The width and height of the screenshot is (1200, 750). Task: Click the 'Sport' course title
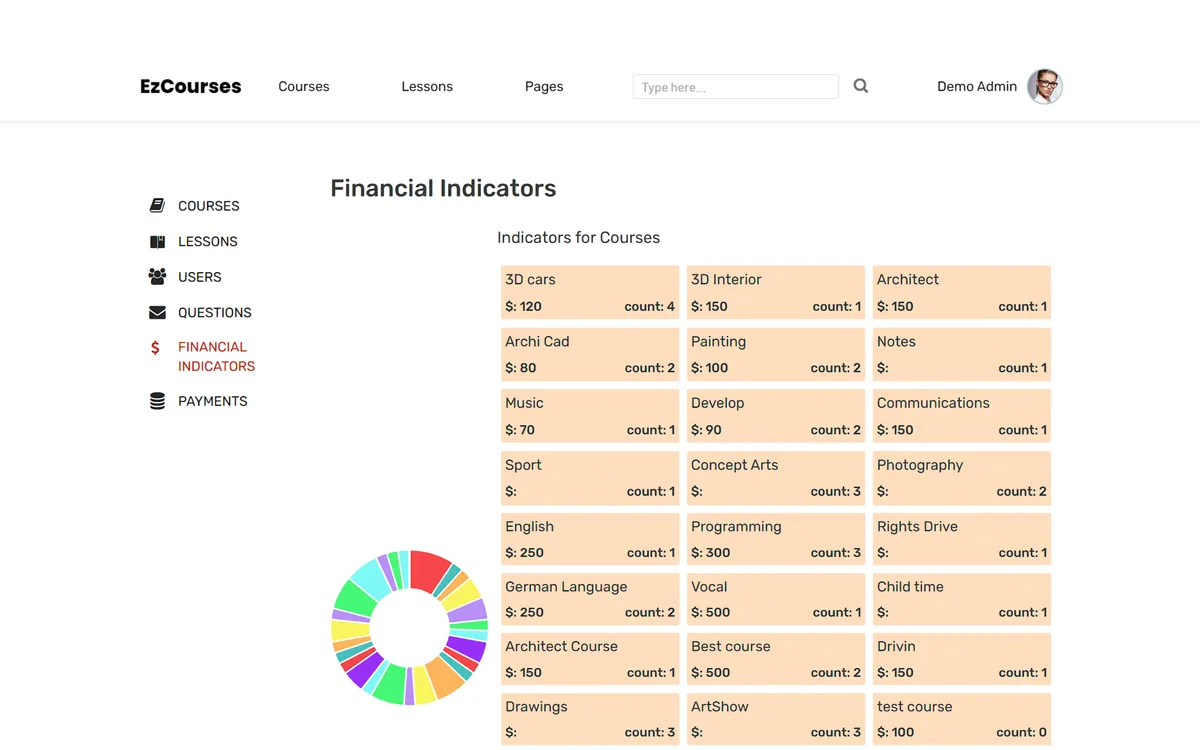[523, 465]
